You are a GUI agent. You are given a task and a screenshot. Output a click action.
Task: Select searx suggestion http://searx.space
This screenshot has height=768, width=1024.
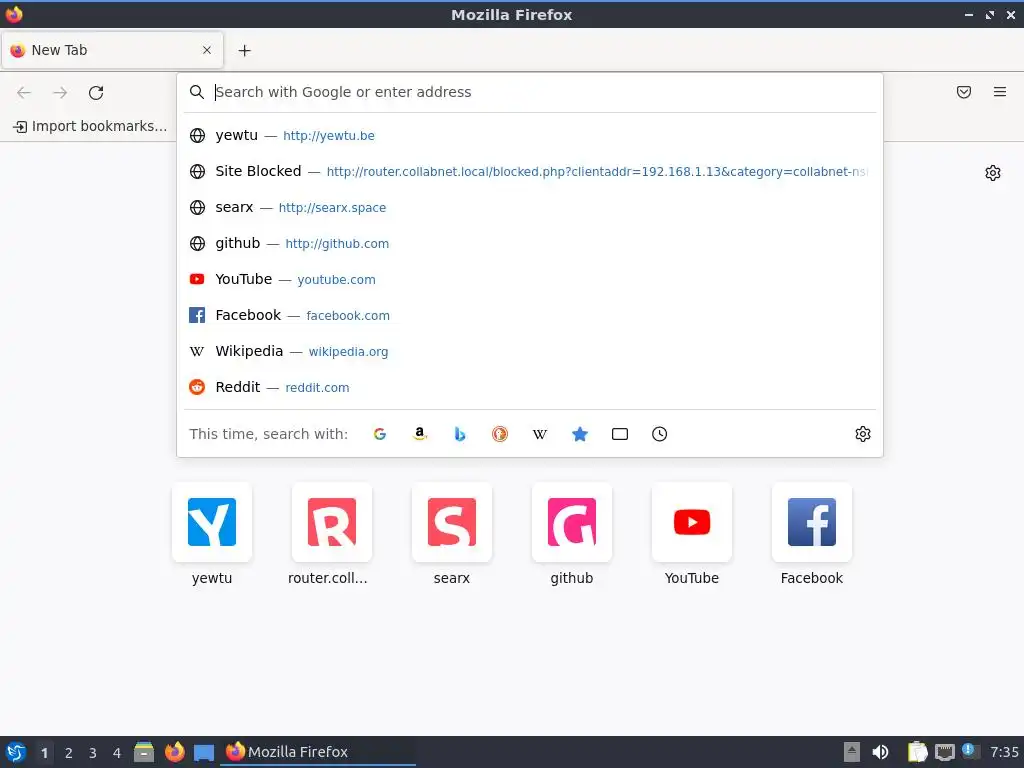[530, 207]
